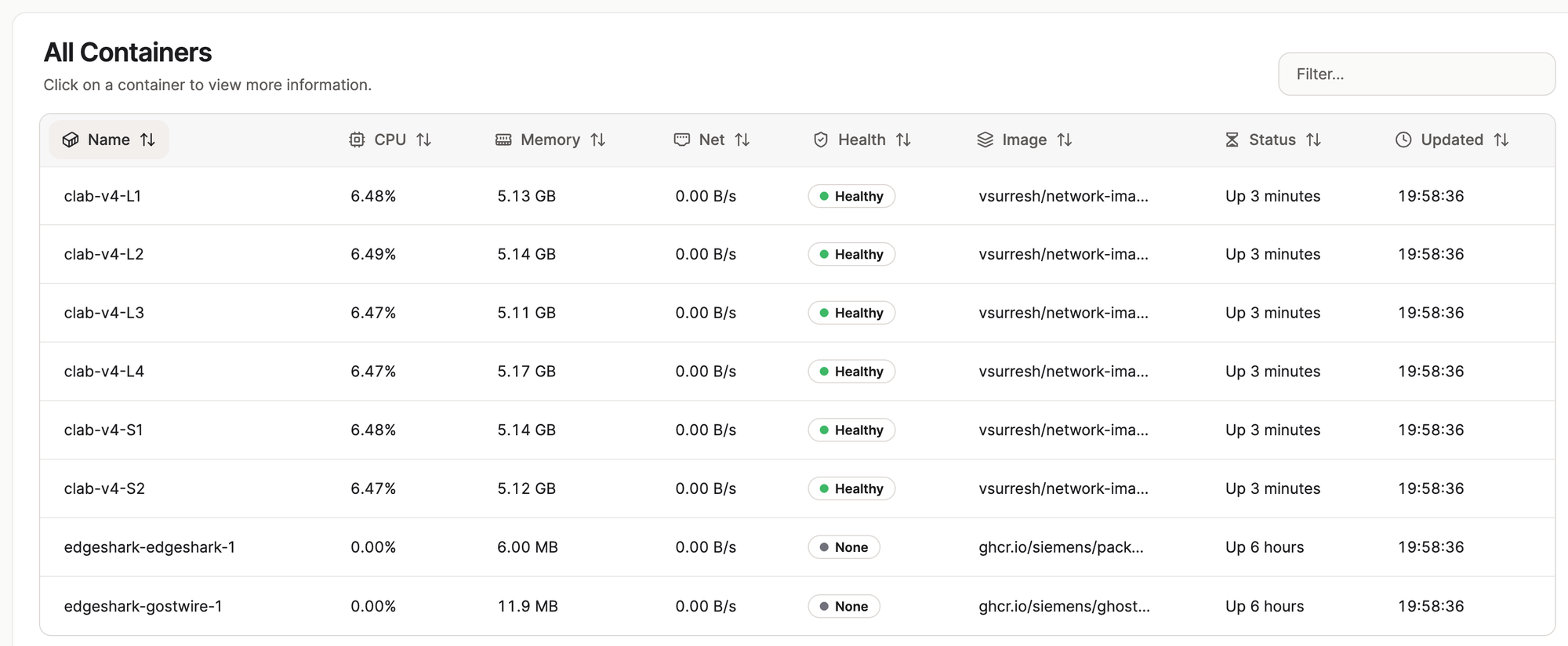
Task: Click the Updated clock icon in header
Action: (x=1403, y=140)
